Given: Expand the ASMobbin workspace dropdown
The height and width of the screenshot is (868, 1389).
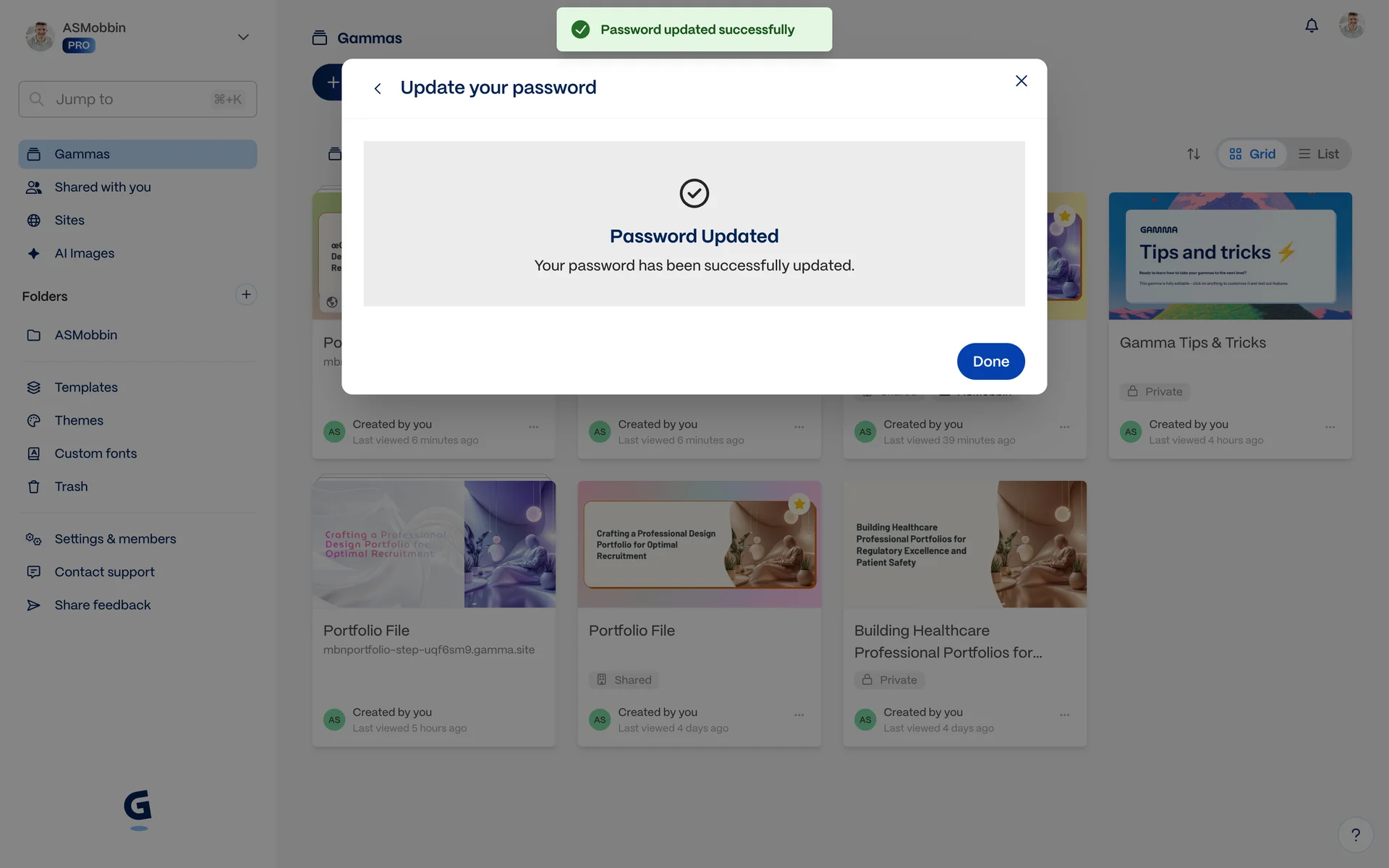Looking at the screenshot, I should click(x=243, y=37).
